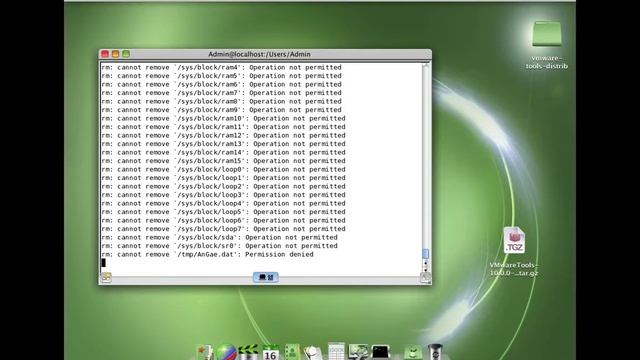Select the VMwareTools TGZ archive on desktop
640x360 pixels.
pyautogui.click(x=514, y=252)
